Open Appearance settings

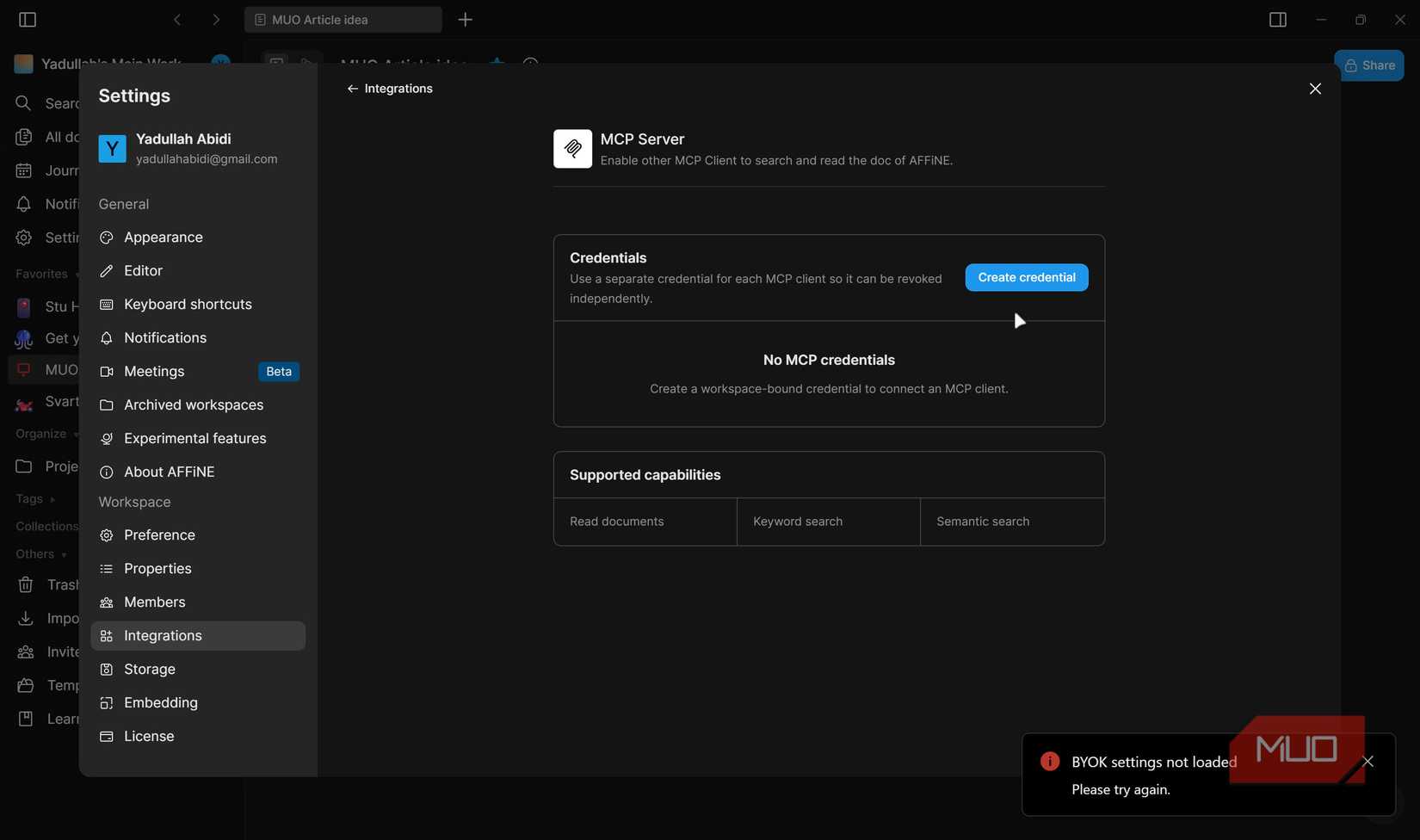click(198, 238)
